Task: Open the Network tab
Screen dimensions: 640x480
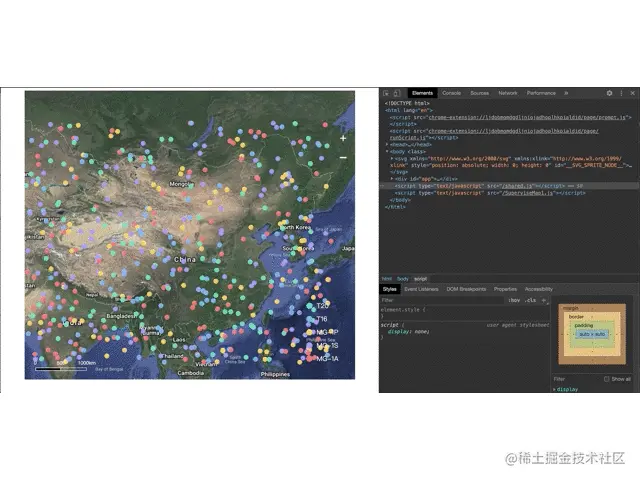Action: 508,93
